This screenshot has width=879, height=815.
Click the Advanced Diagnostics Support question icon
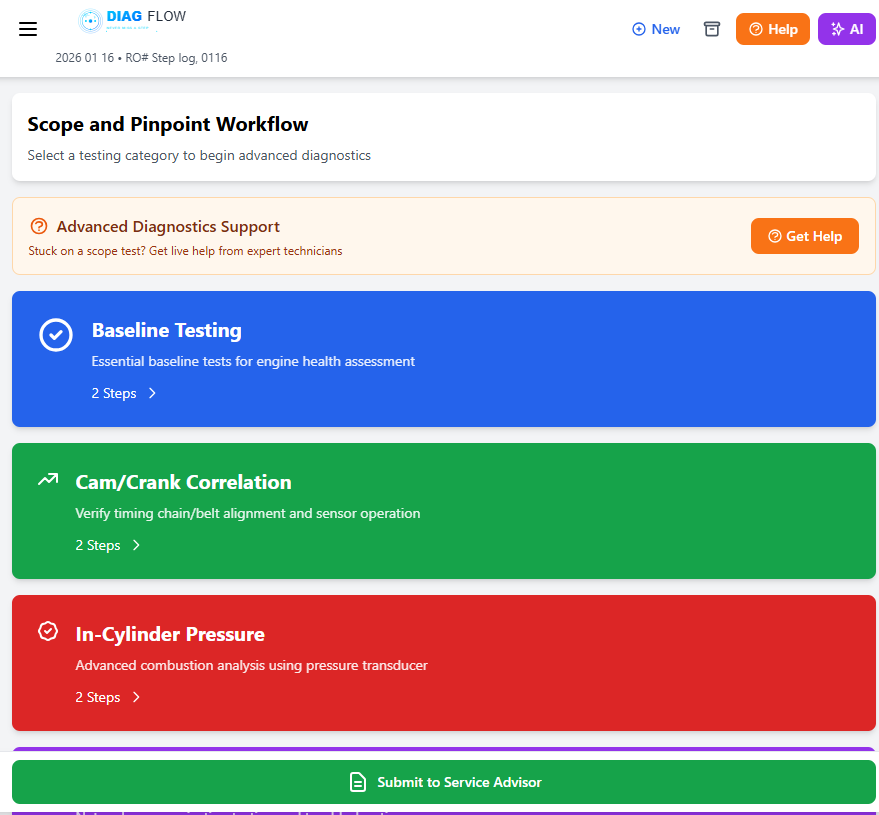pos(39,226)
